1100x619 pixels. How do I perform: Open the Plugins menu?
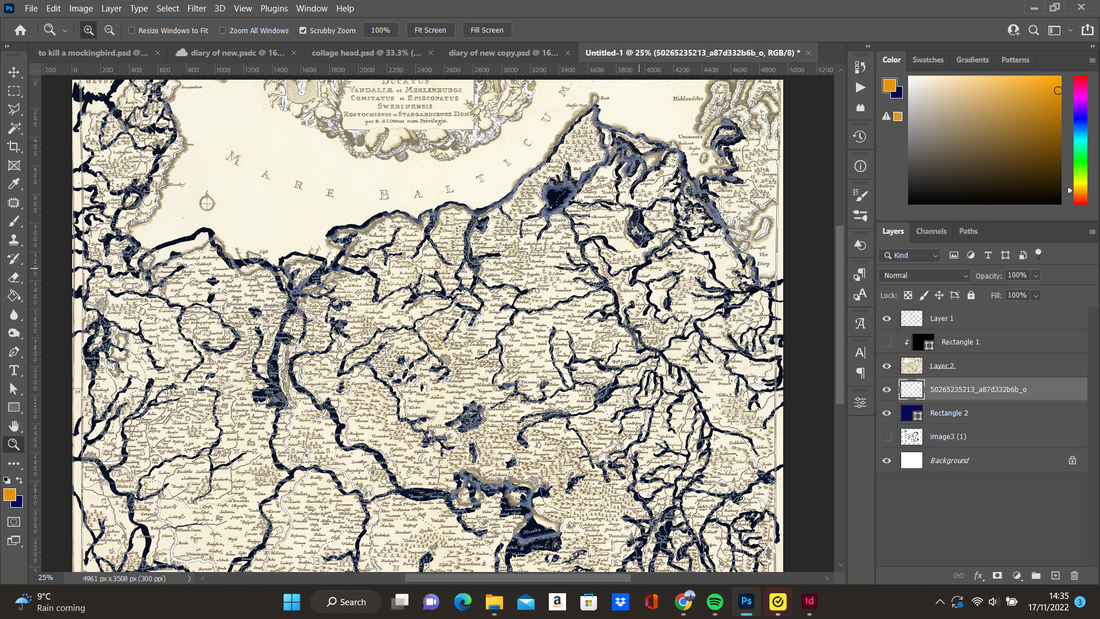point(274,8)
